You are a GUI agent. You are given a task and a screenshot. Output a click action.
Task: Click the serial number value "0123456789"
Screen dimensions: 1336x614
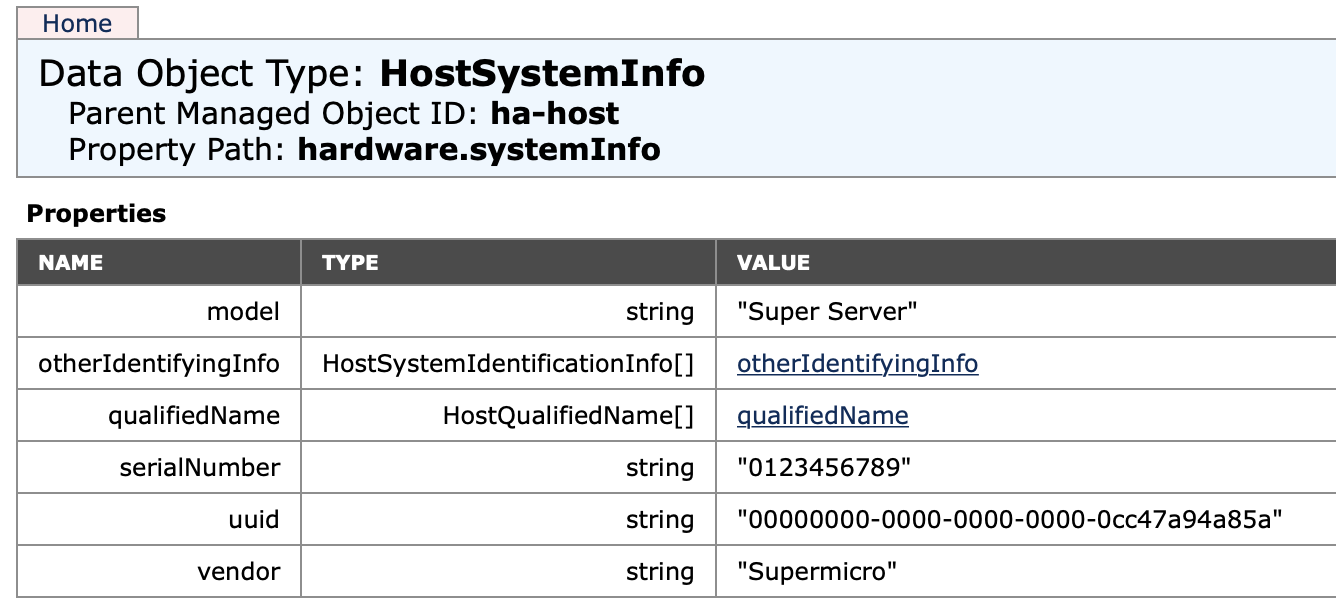(824, 468)
